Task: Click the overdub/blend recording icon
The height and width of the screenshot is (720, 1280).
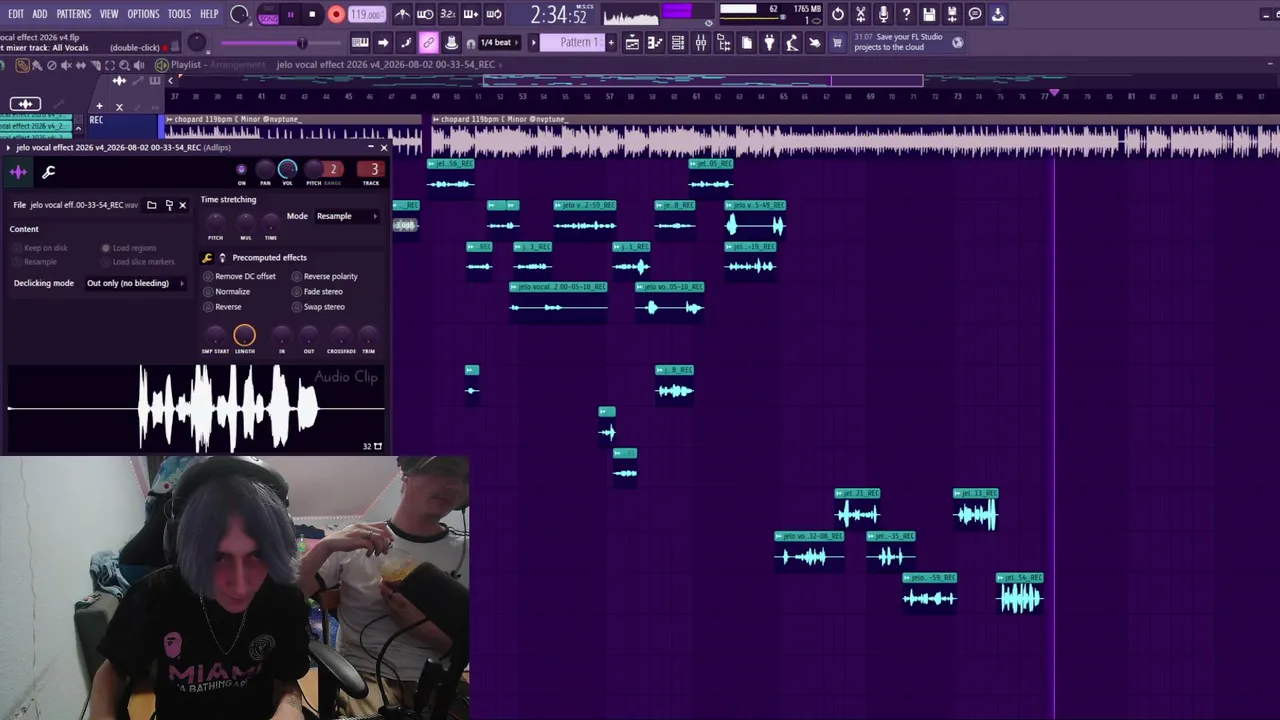Action: pyautogui.click(x=471, y=14)
